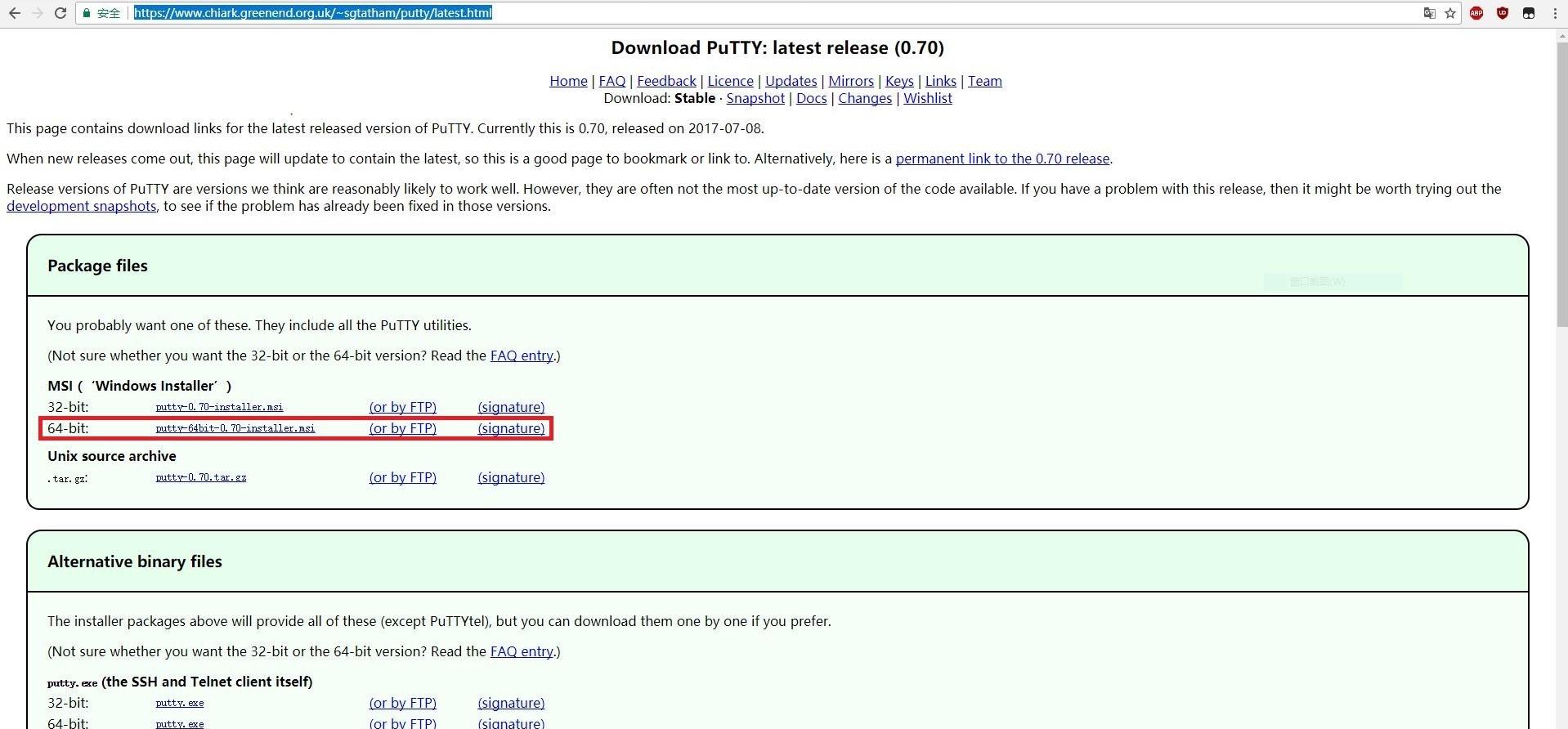Image resolution: width=1568 pixels, height=729 pixels.
Task: Click (or by FTP) for tar.gz archive
Action: [403, 477]
